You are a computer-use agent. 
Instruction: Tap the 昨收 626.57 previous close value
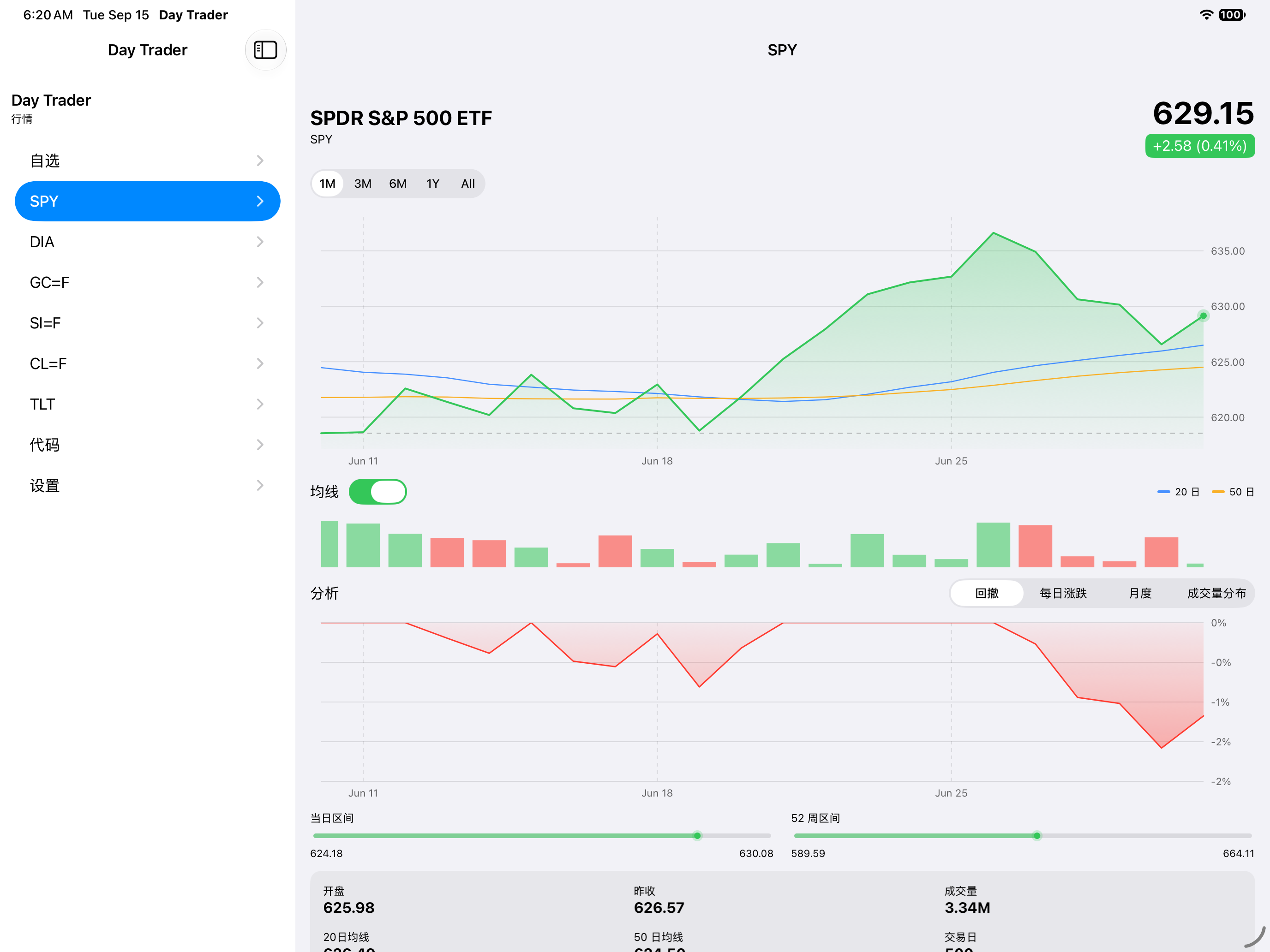point(659,908)
